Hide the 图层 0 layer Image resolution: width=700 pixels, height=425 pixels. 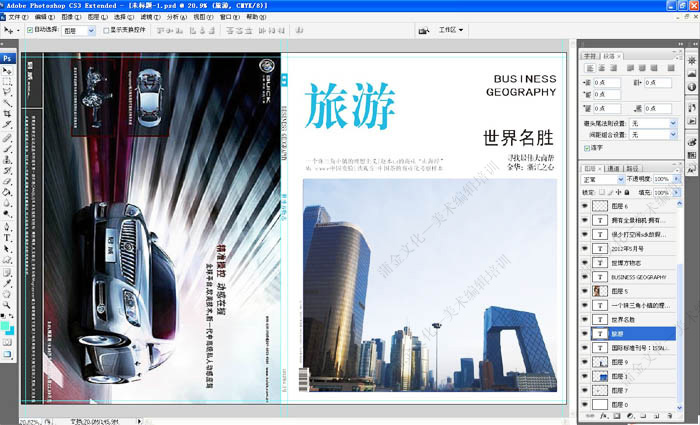[584, 404]
